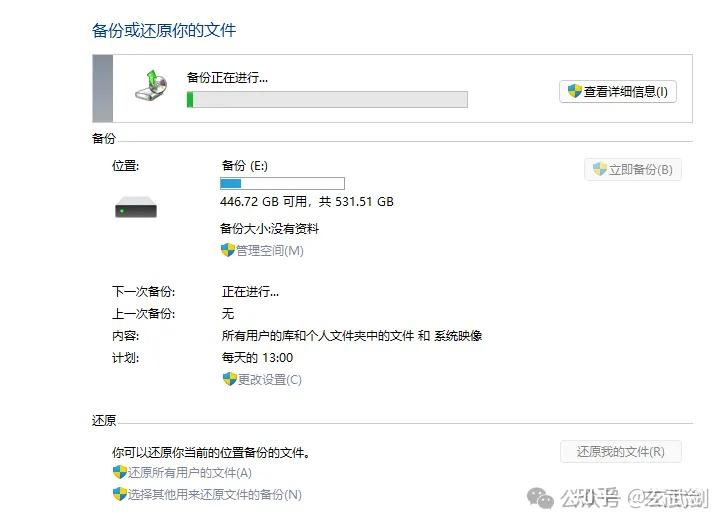Click the blue E: drive usage bar
The image size is (727, 528).
point(282,184)
